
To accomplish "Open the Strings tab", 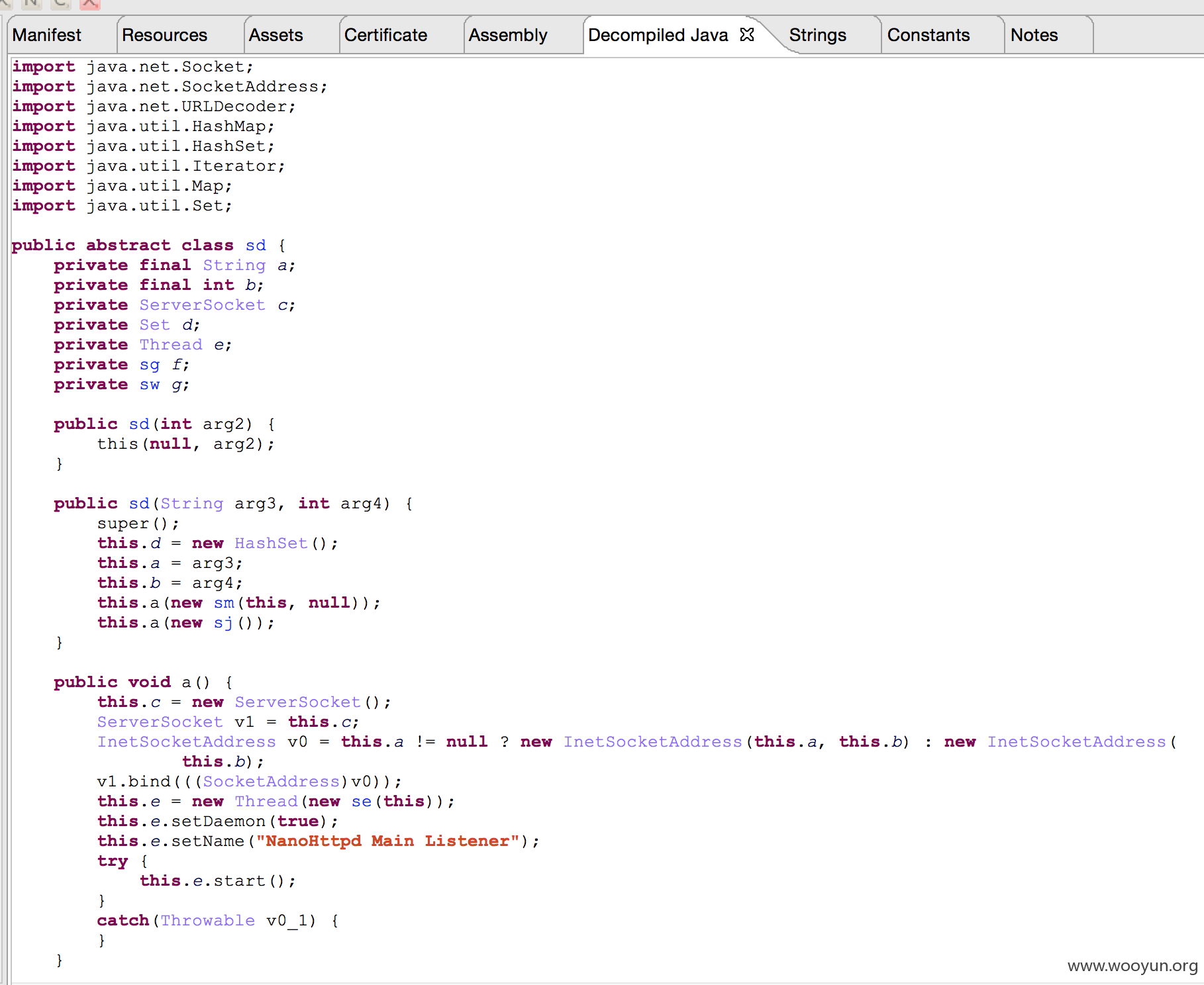I will click(818, 35).
